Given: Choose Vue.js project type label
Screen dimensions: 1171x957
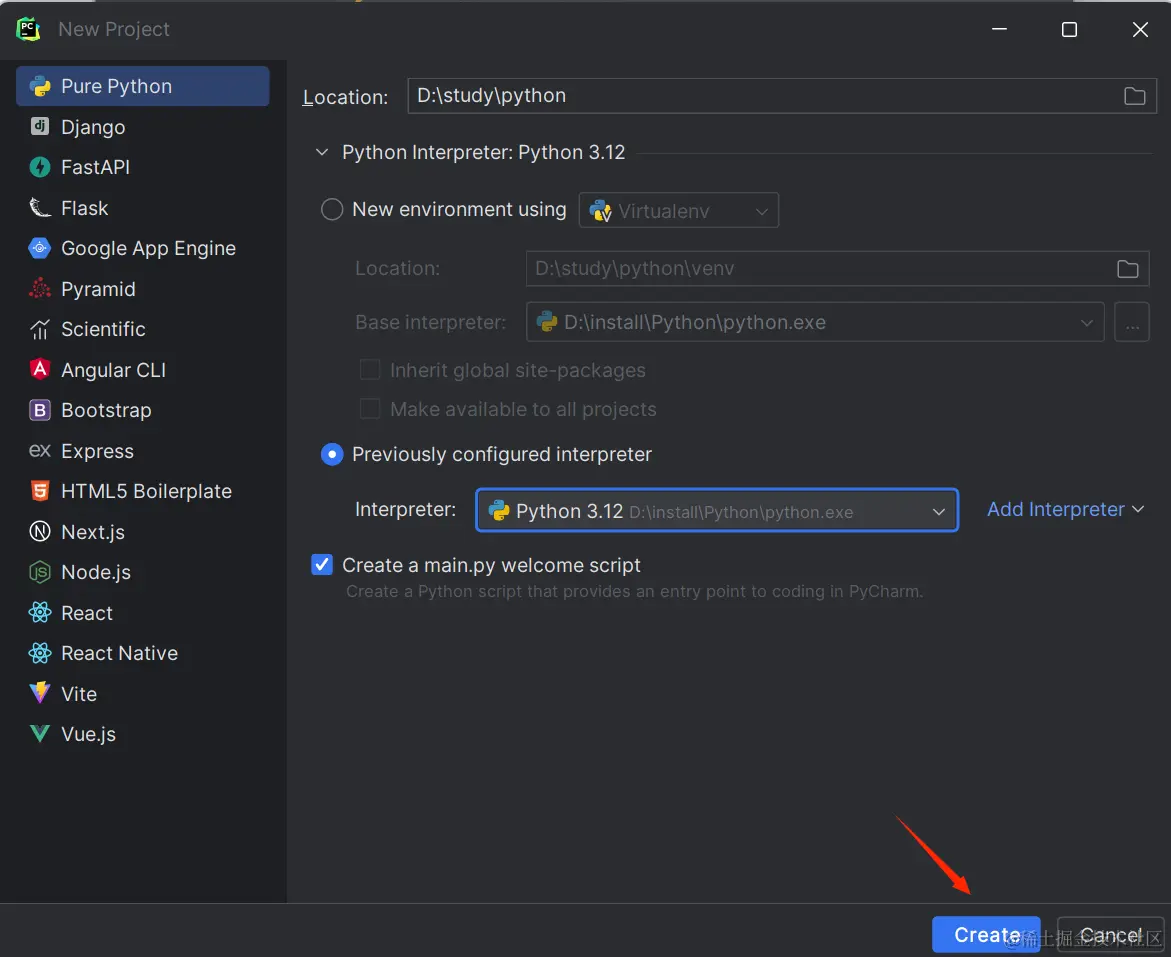Looking at the screenshot, I should (x=88, y=734).
